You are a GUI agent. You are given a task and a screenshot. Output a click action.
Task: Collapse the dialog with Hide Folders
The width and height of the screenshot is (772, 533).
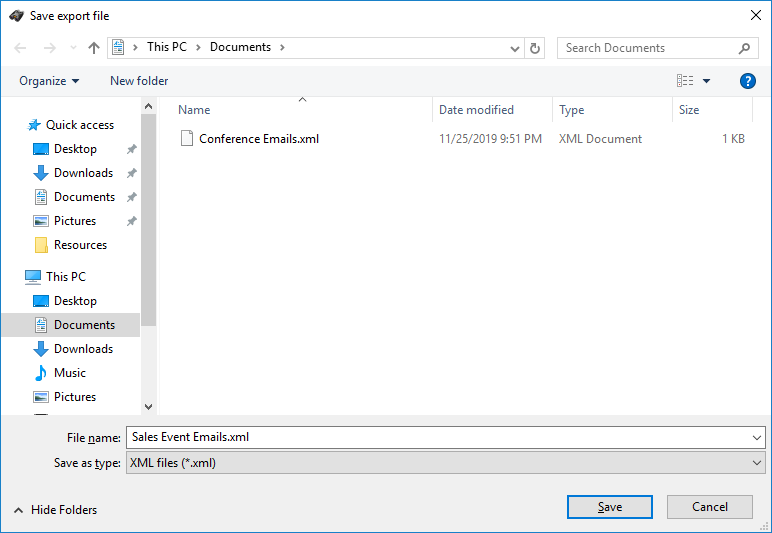point(55,510)
